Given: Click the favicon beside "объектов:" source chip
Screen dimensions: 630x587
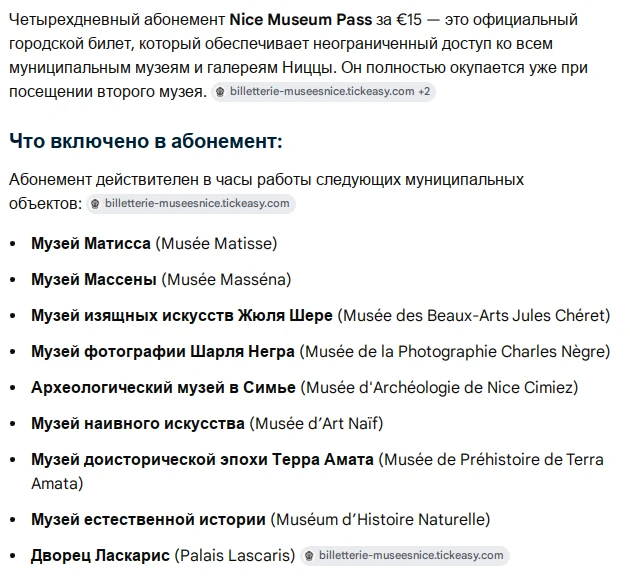Looking at the screenshot, I should click(x=95, y=204).
